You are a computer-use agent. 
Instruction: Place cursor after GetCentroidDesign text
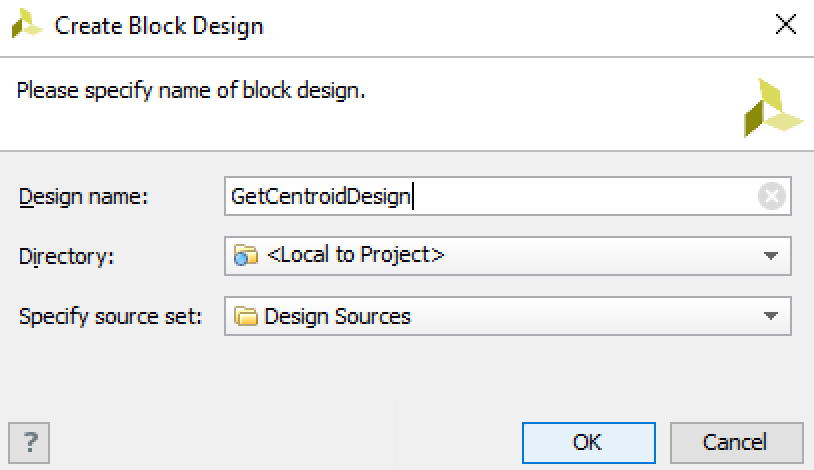pos(413,196)
